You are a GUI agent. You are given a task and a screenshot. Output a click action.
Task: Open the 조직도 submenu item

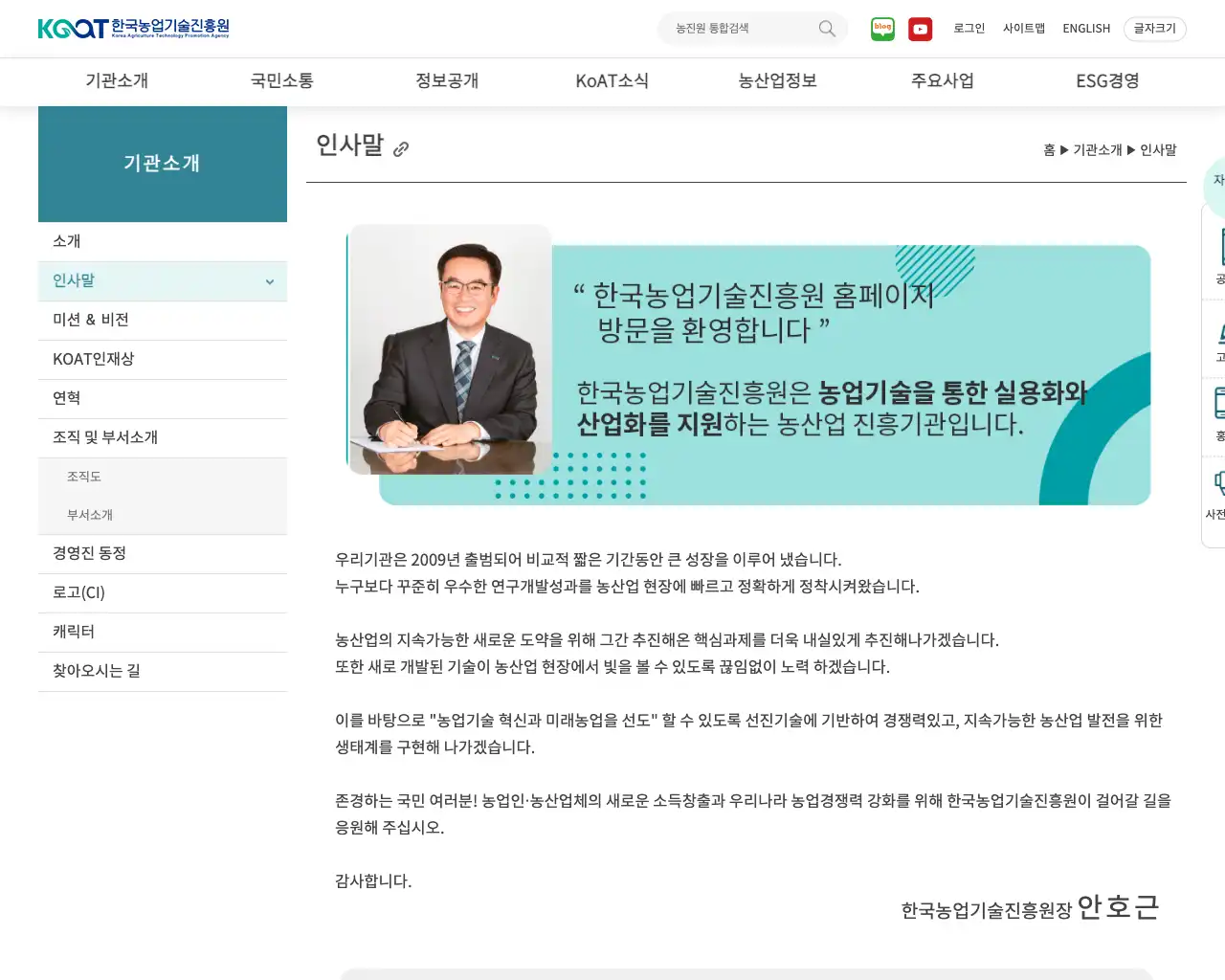point(163,477)
